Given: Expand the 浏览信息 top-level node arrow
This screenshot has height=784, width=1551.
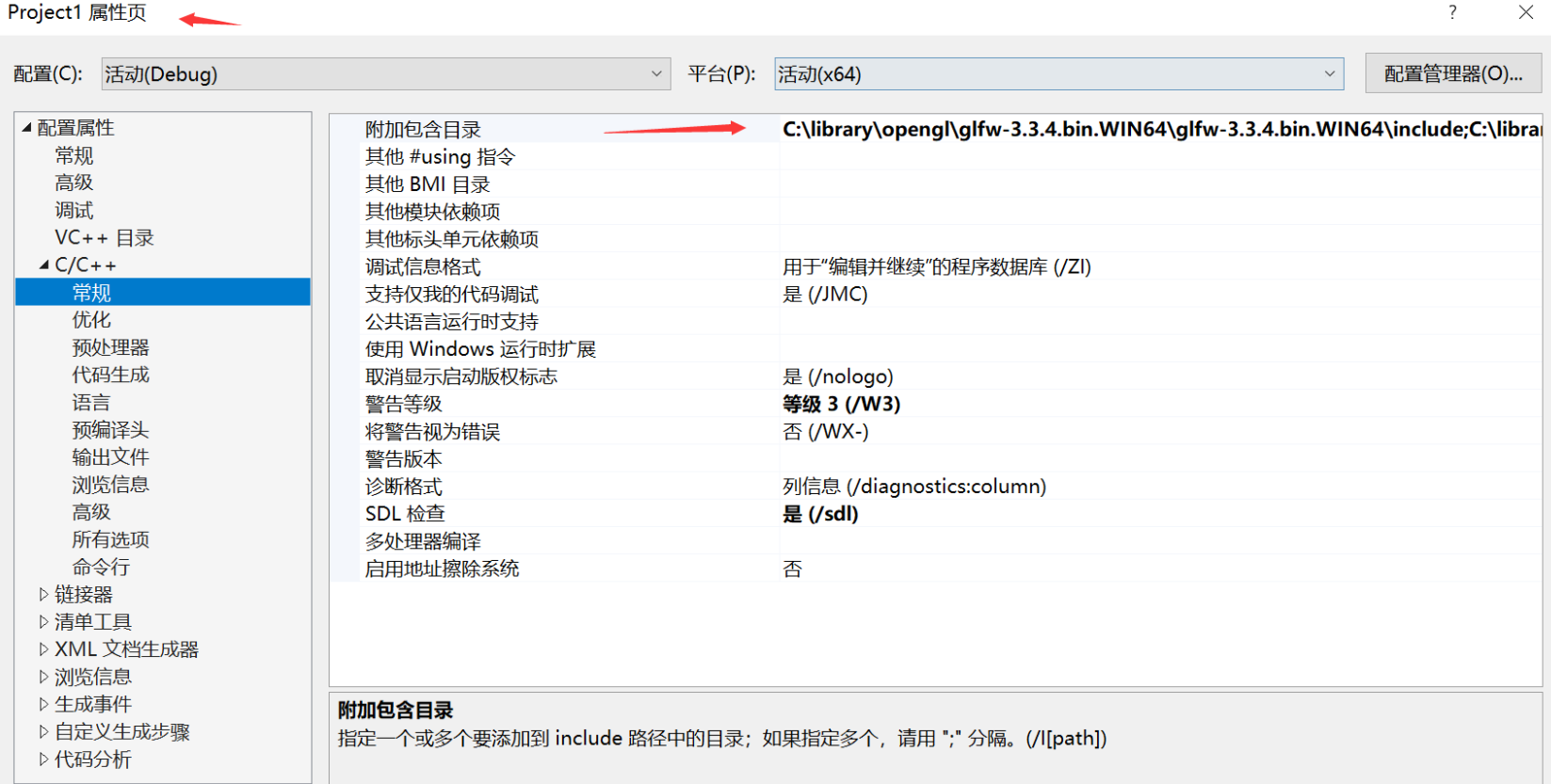Looking at the screenshot, I should coord(43,676).
